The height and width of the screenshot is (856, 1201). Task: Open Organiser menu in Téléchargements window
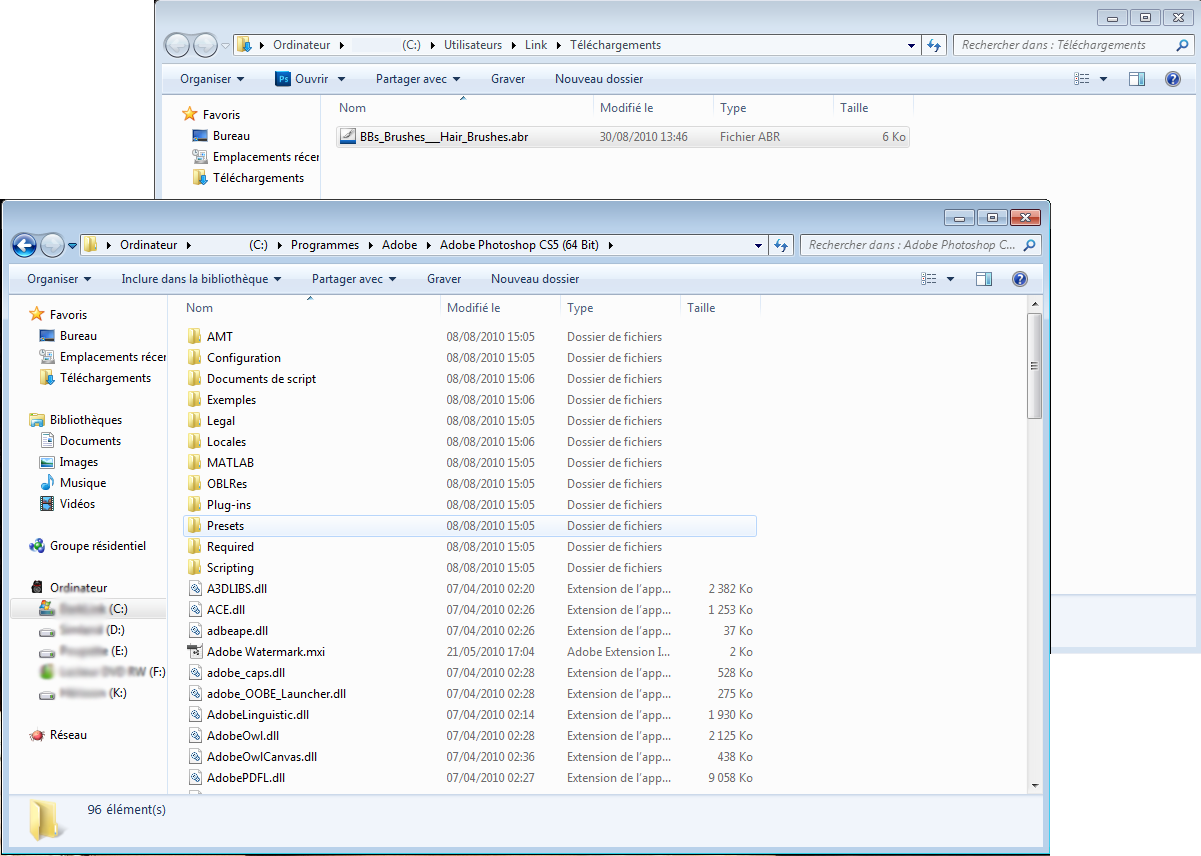tap(212, 79)
